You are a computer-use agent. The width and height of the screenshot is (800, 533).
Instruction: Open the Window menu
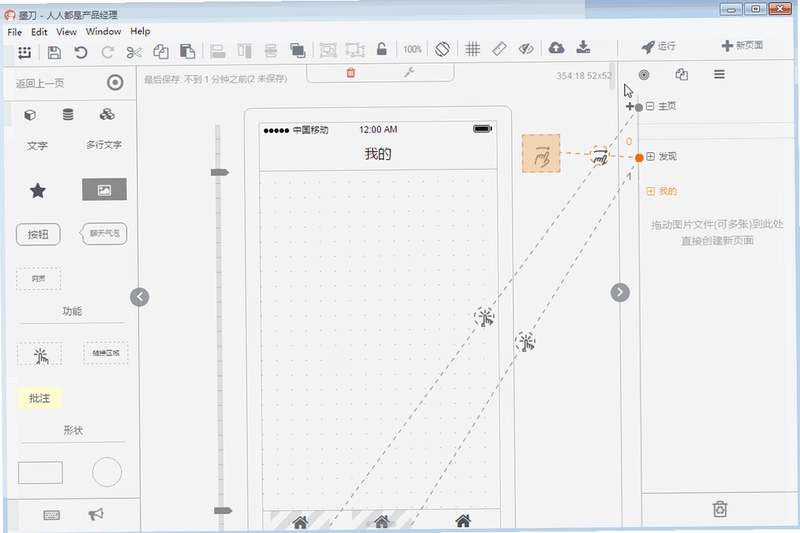point(103,32)
